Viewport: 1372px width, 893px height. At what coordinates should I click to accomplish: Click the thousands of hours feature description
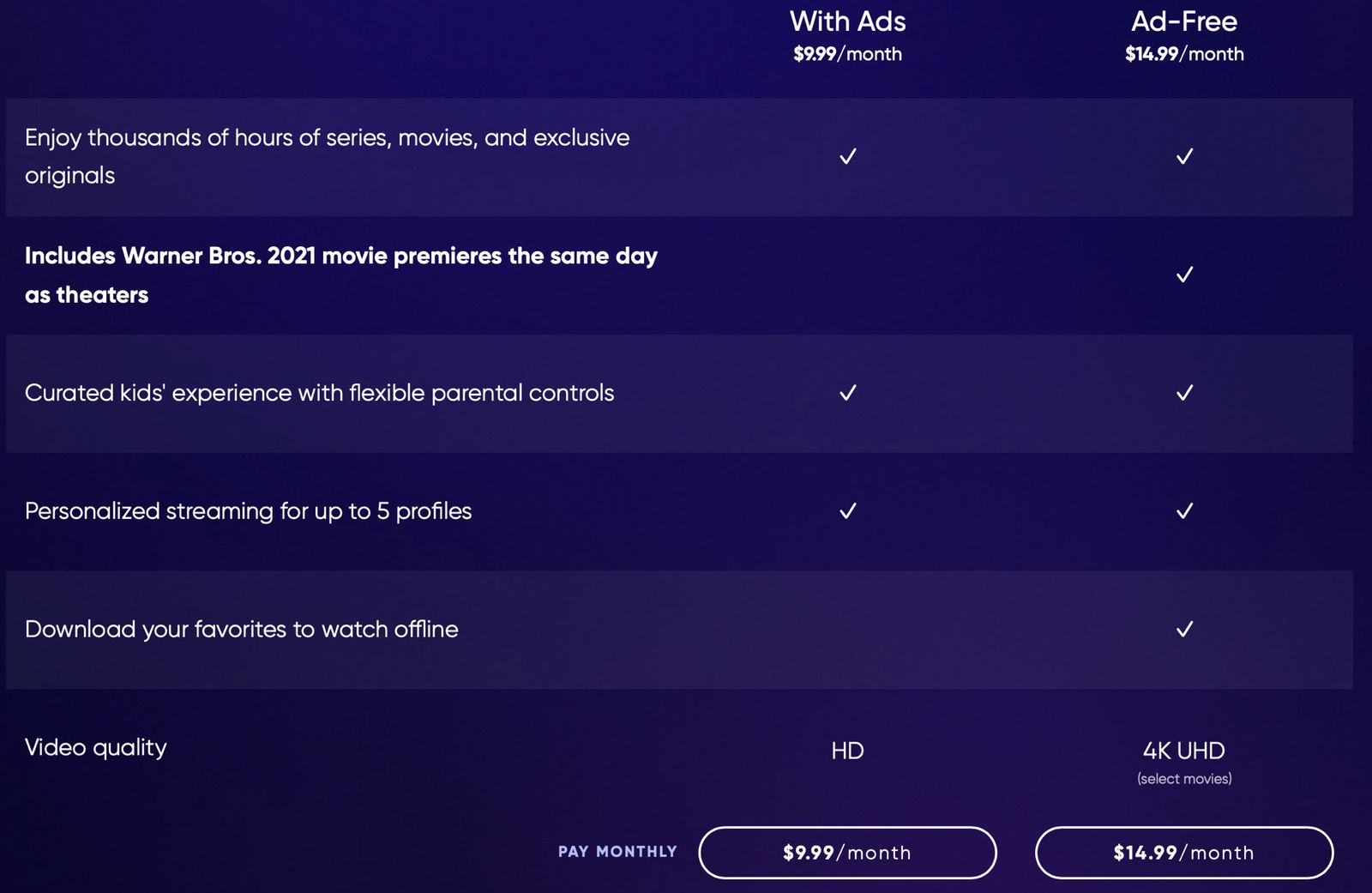(328, 156)
